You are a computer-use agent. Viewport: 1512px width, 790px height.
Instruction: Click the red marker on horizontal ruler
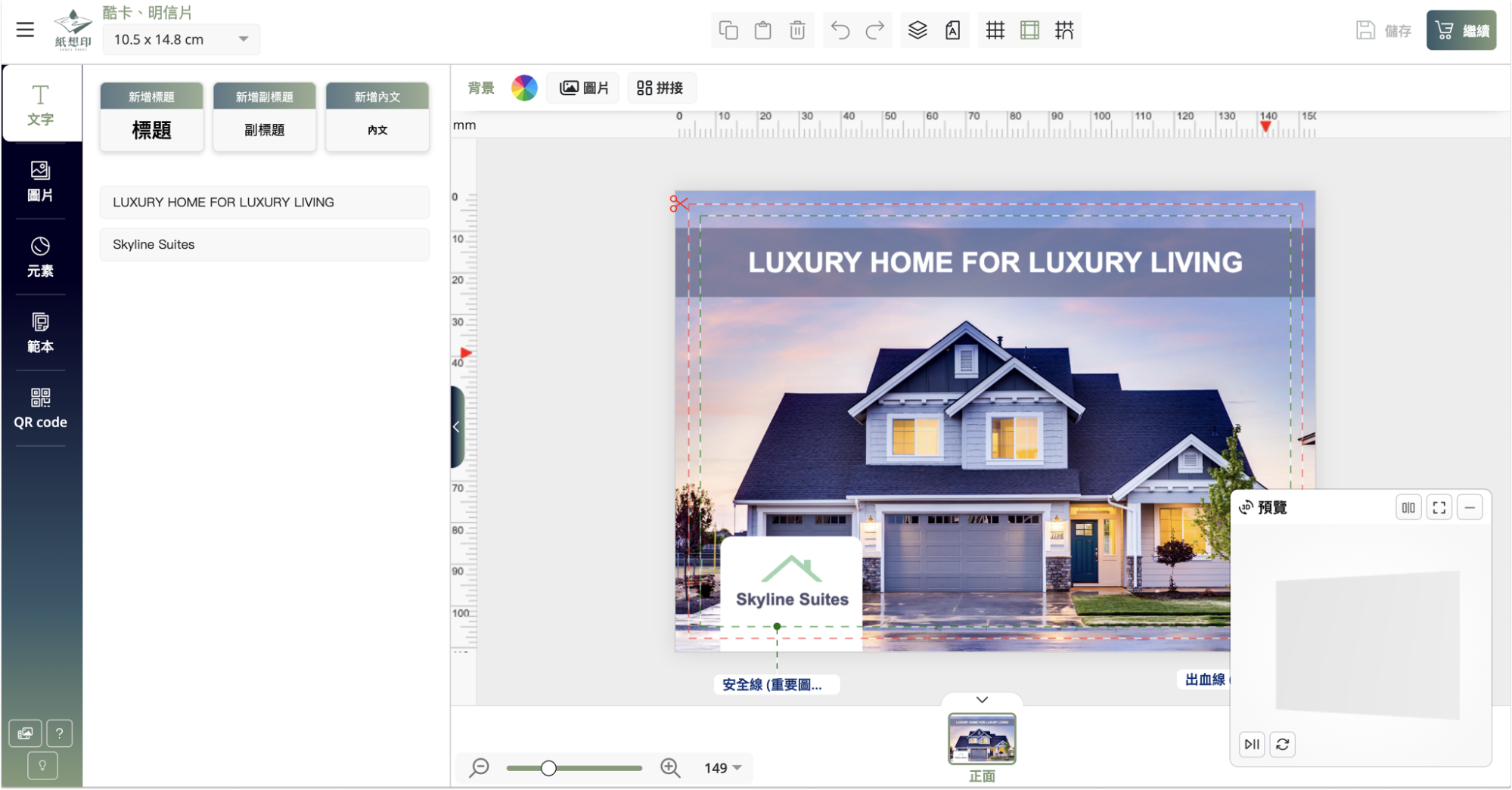point(1266,127)
